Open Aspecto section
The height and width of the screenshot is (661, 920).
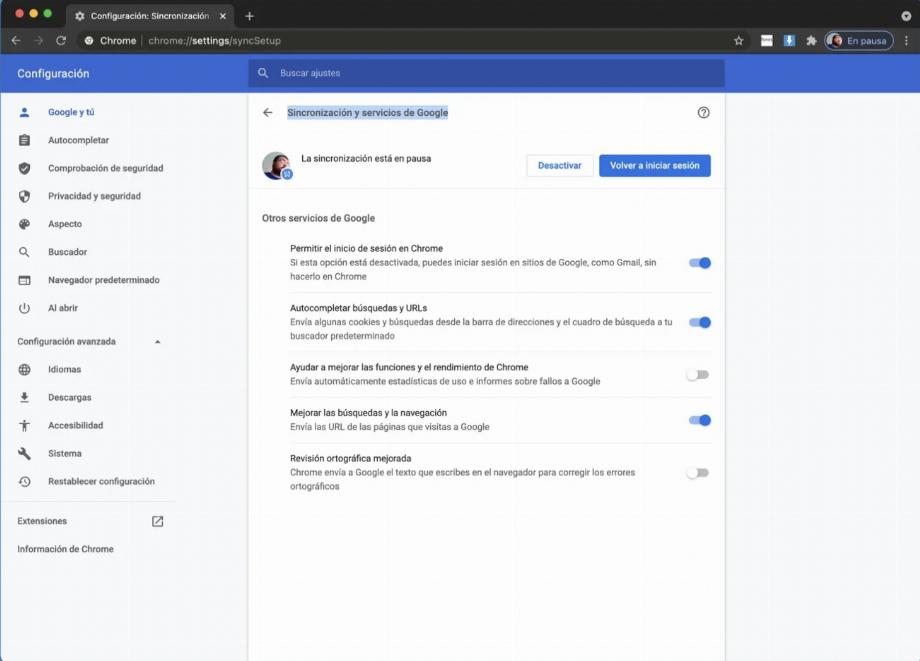point(65,224)
